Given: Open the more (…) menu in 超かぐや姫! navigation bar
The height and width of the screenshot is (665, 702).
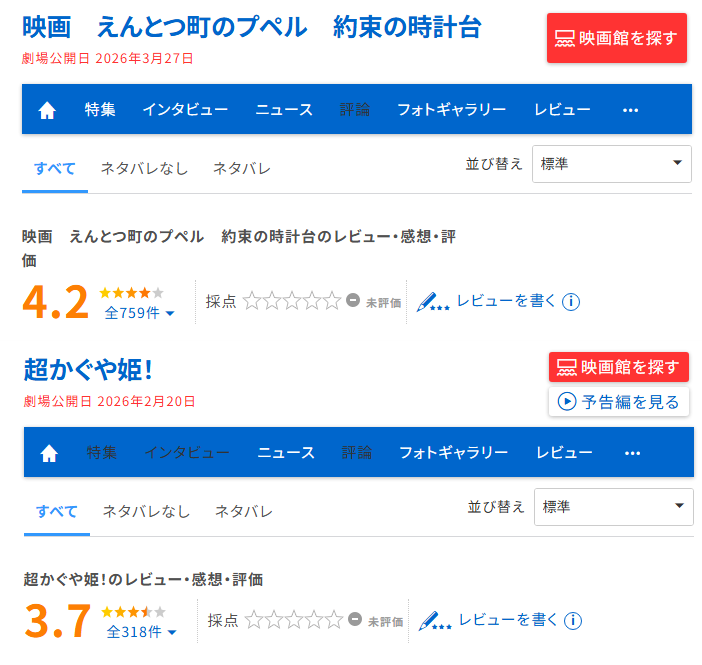Looking at the screenshot, I should point(632,453).
